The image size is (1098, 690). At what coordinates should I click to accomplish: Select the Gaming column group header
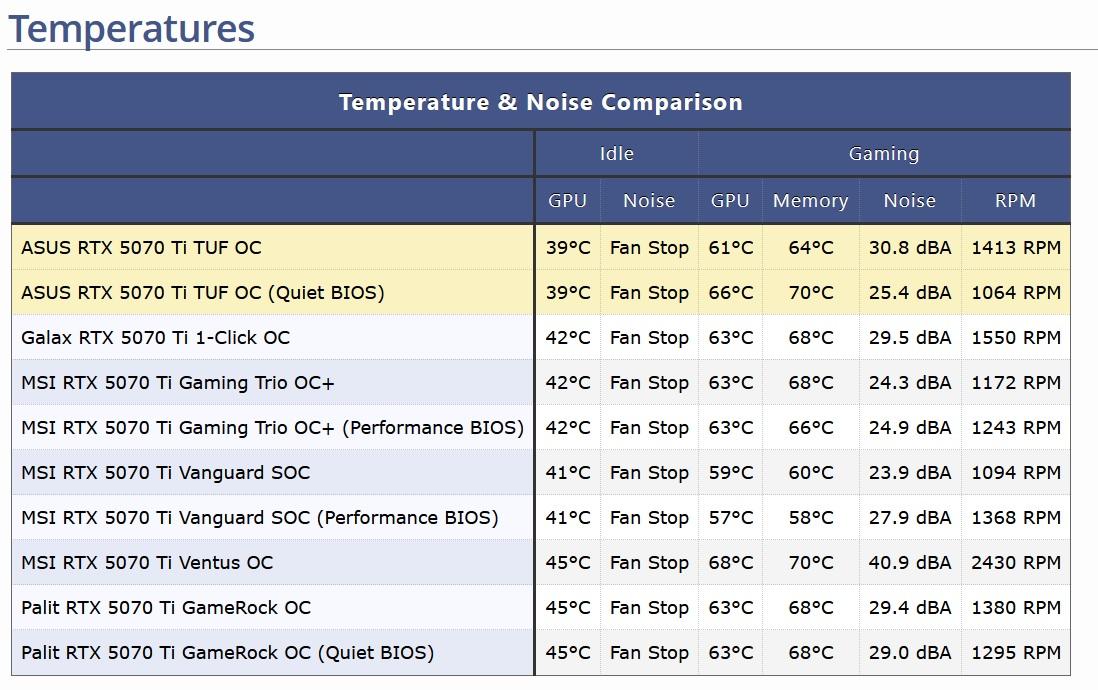coord(883,154)
